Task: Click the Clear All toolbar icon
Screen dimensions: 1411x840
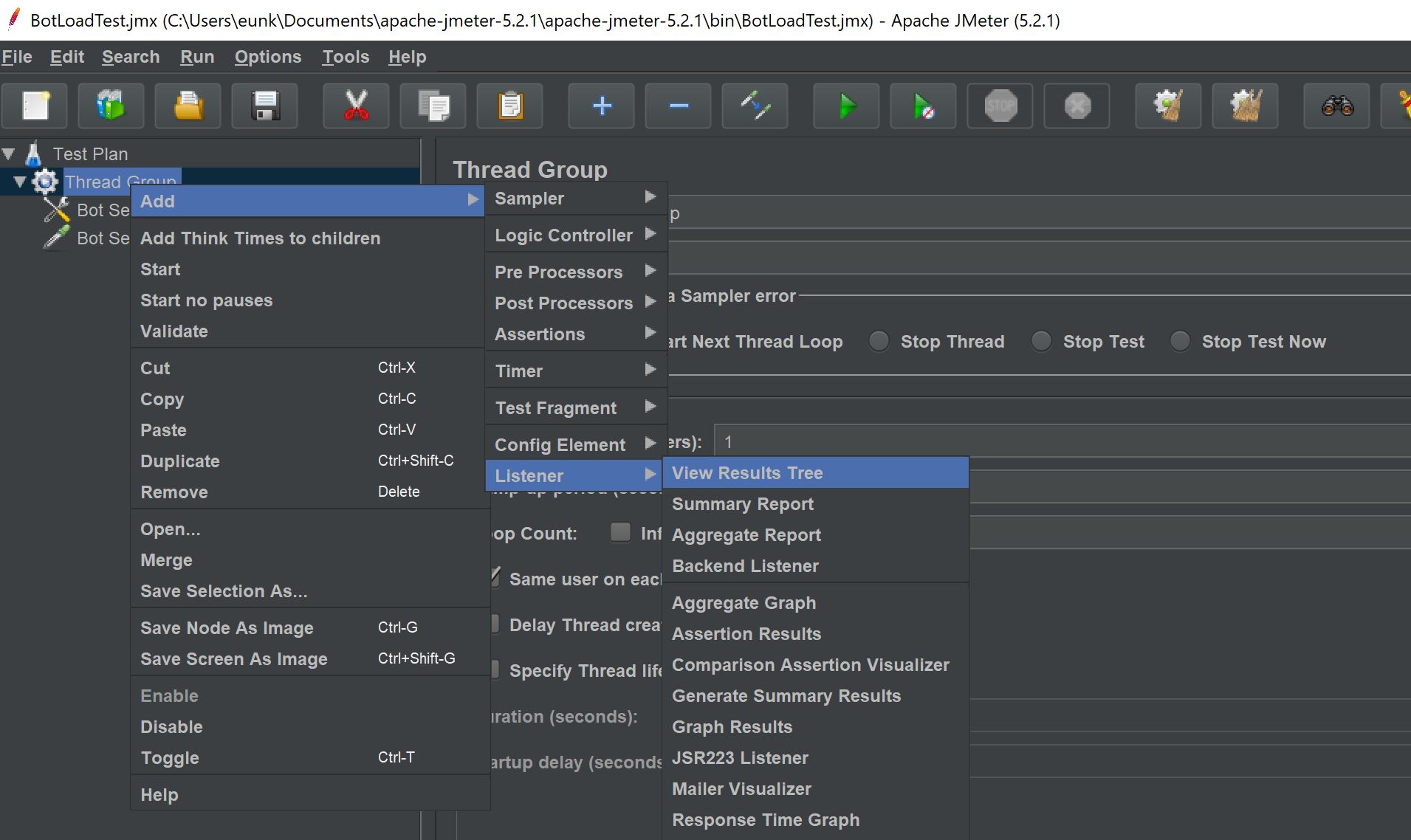Action: tap(1246, 106)
